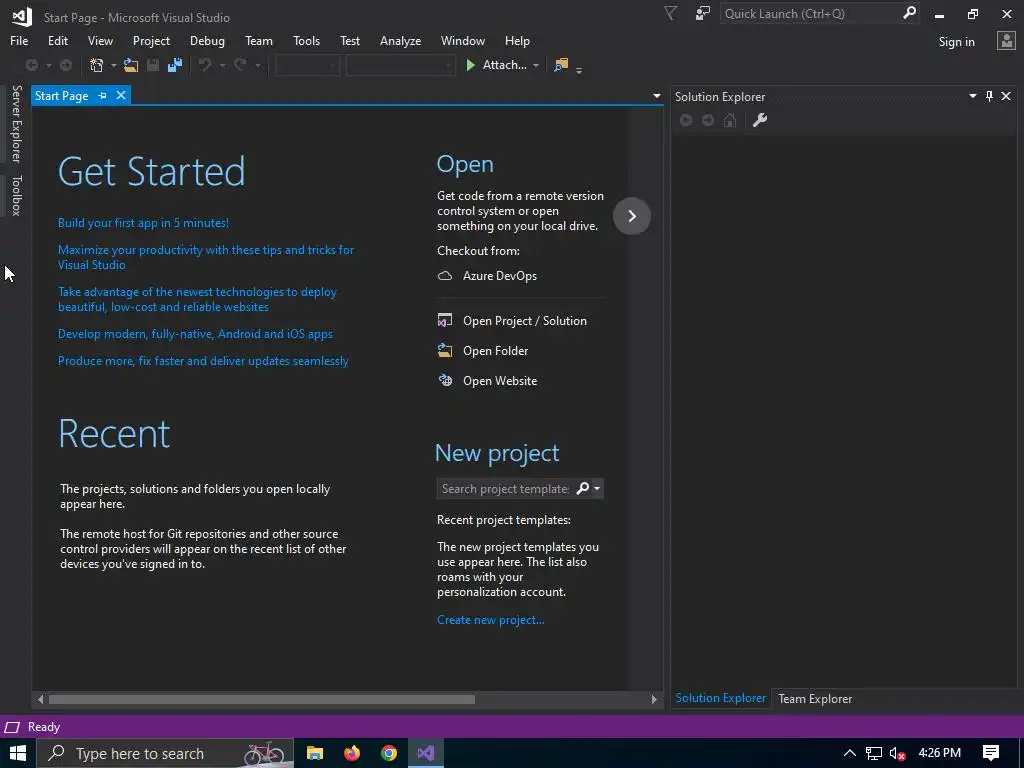Viewport: 1024px width, 768px height.
Task: Click Build your first app in 5 minutes
Action: [x=143, y=223]
